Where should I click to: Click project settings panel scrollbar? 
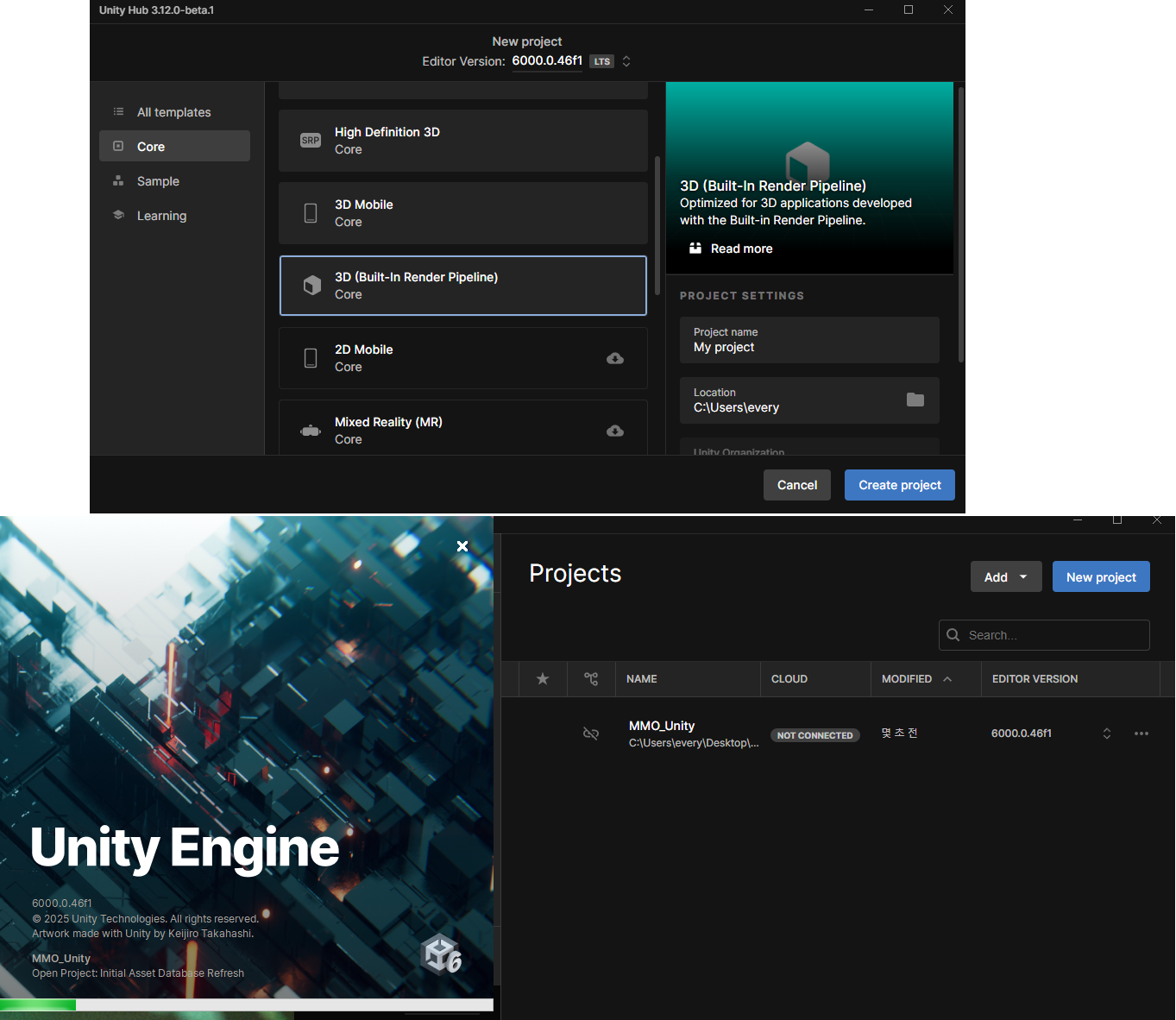pos(960,224)
